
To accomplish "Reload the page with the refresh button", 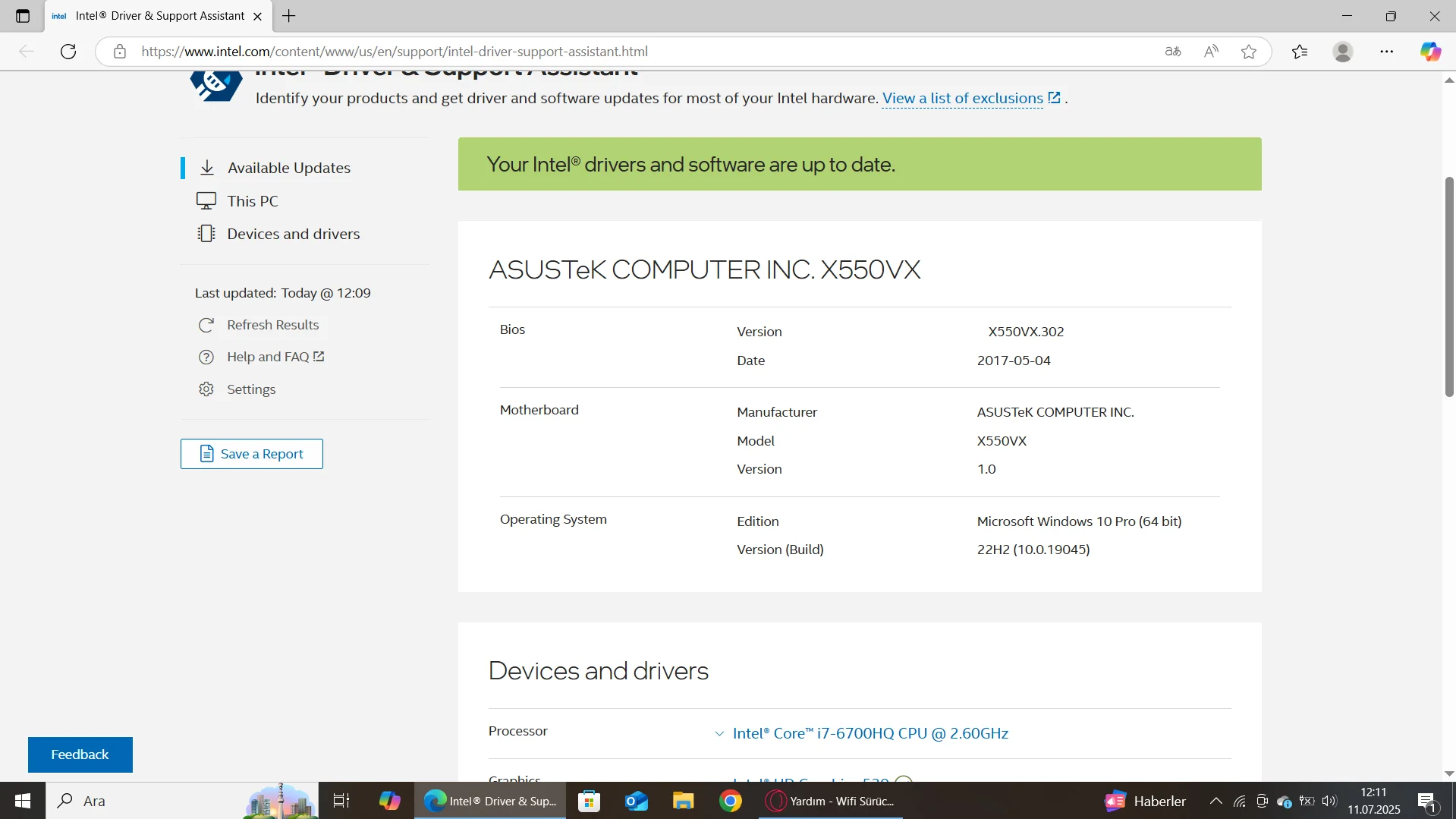I will coord(68,52).
